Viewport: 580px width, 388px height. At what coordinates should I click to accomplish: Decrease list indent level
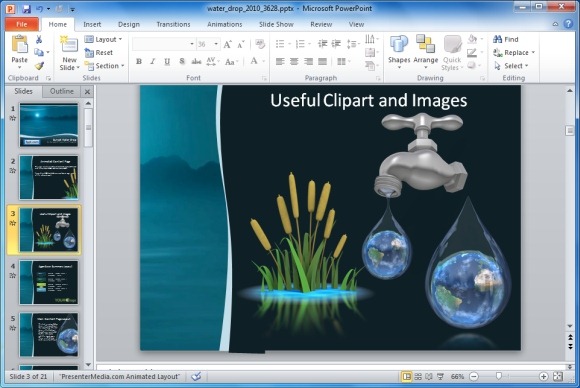click(x=322, y=44)
